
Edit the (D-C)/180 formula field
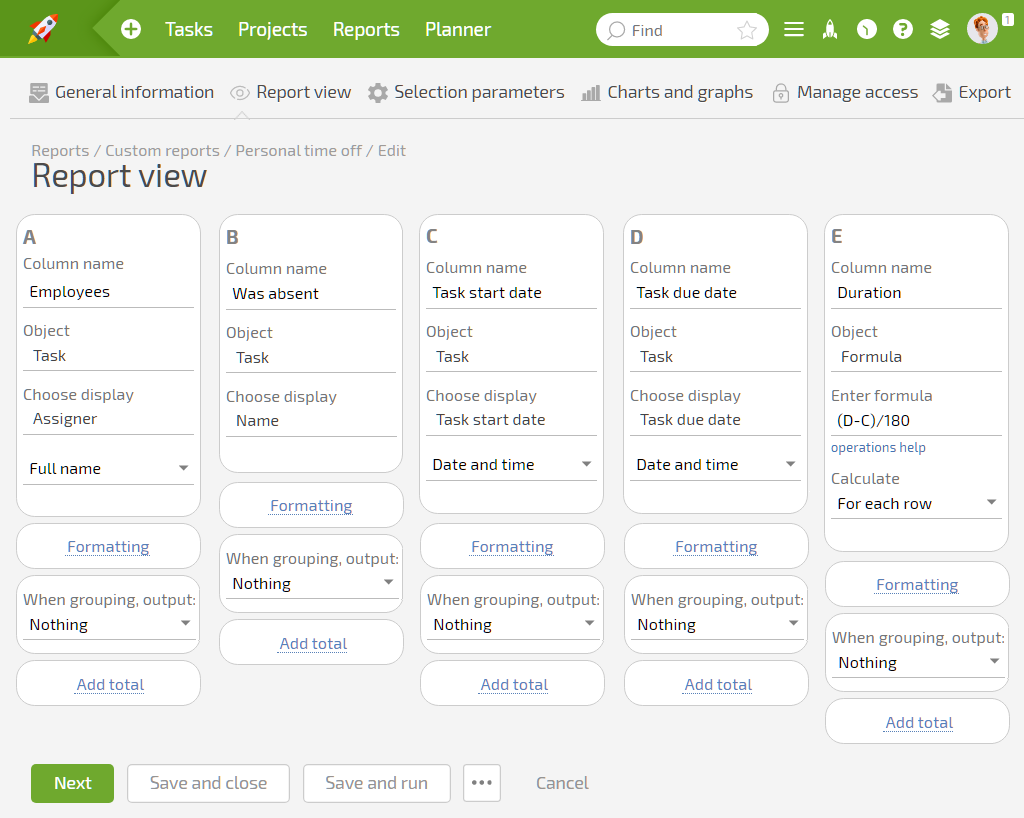916,421
